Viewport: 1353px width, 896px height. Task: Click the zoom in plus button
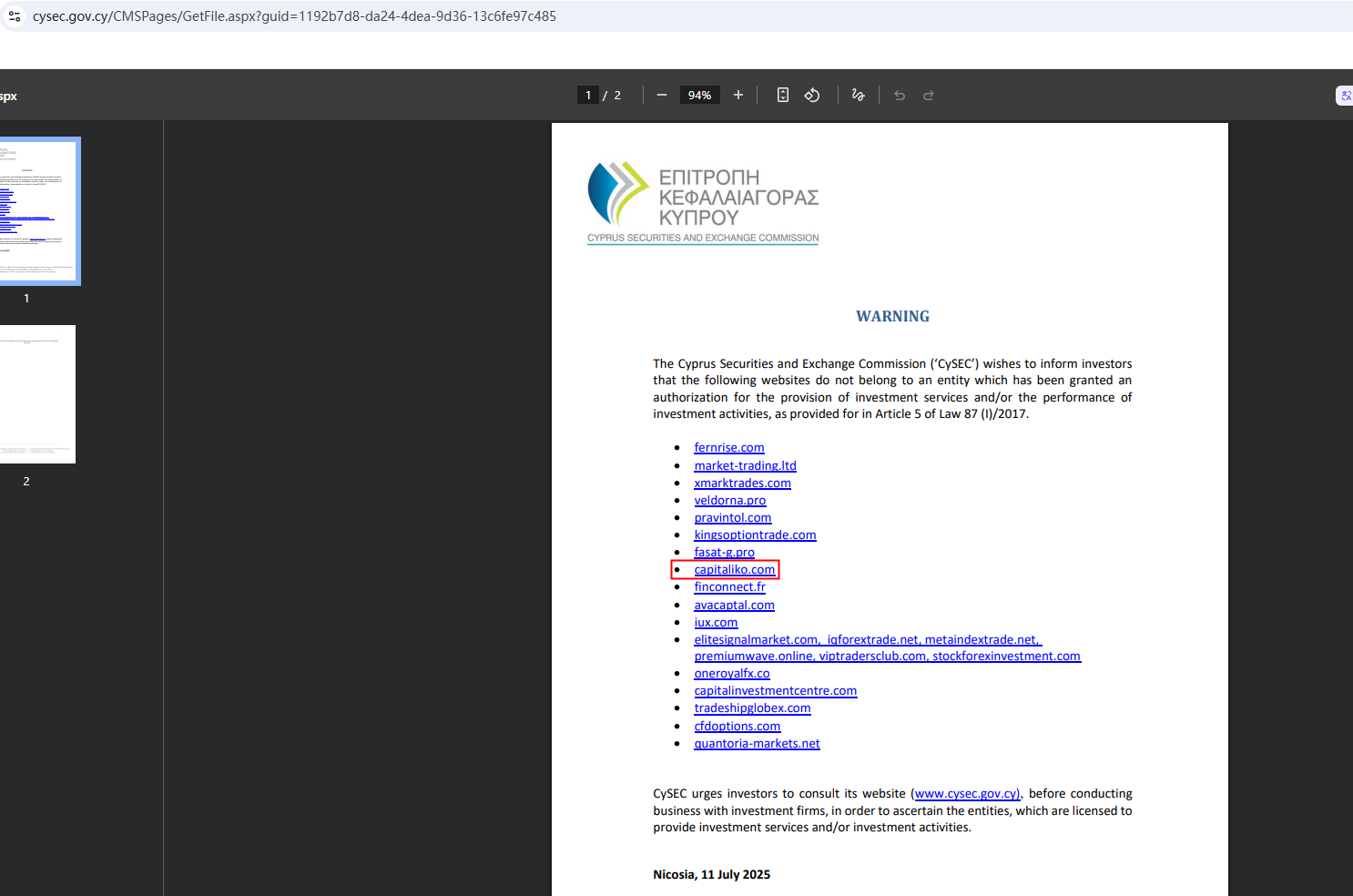(x=738, y=96)
